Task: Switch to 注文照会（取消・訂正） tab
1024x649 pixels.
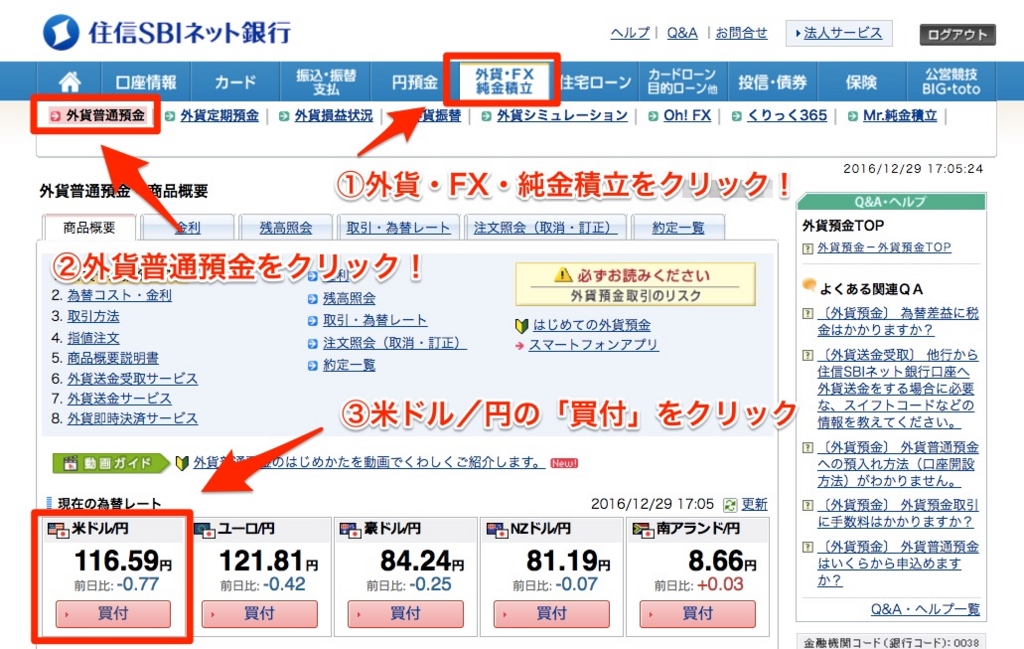Action: (x=545, y=227)
